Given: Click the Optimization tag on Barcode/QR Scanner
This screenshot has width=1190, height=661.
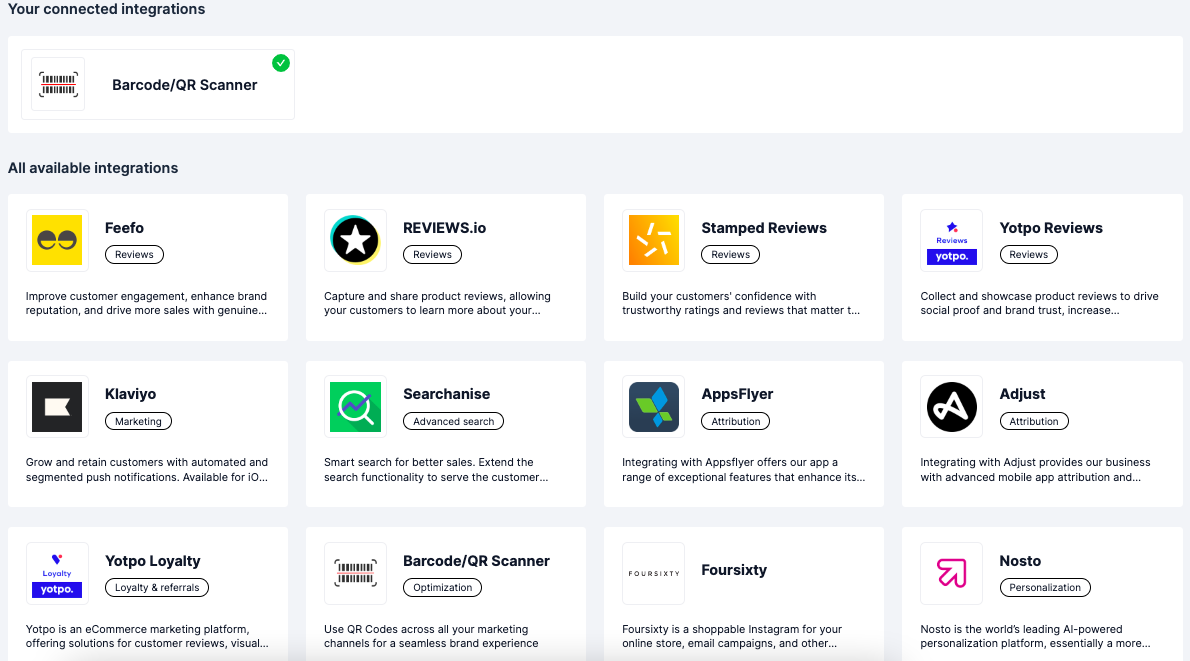Looking at the screenshot, I should pos(442,588).
